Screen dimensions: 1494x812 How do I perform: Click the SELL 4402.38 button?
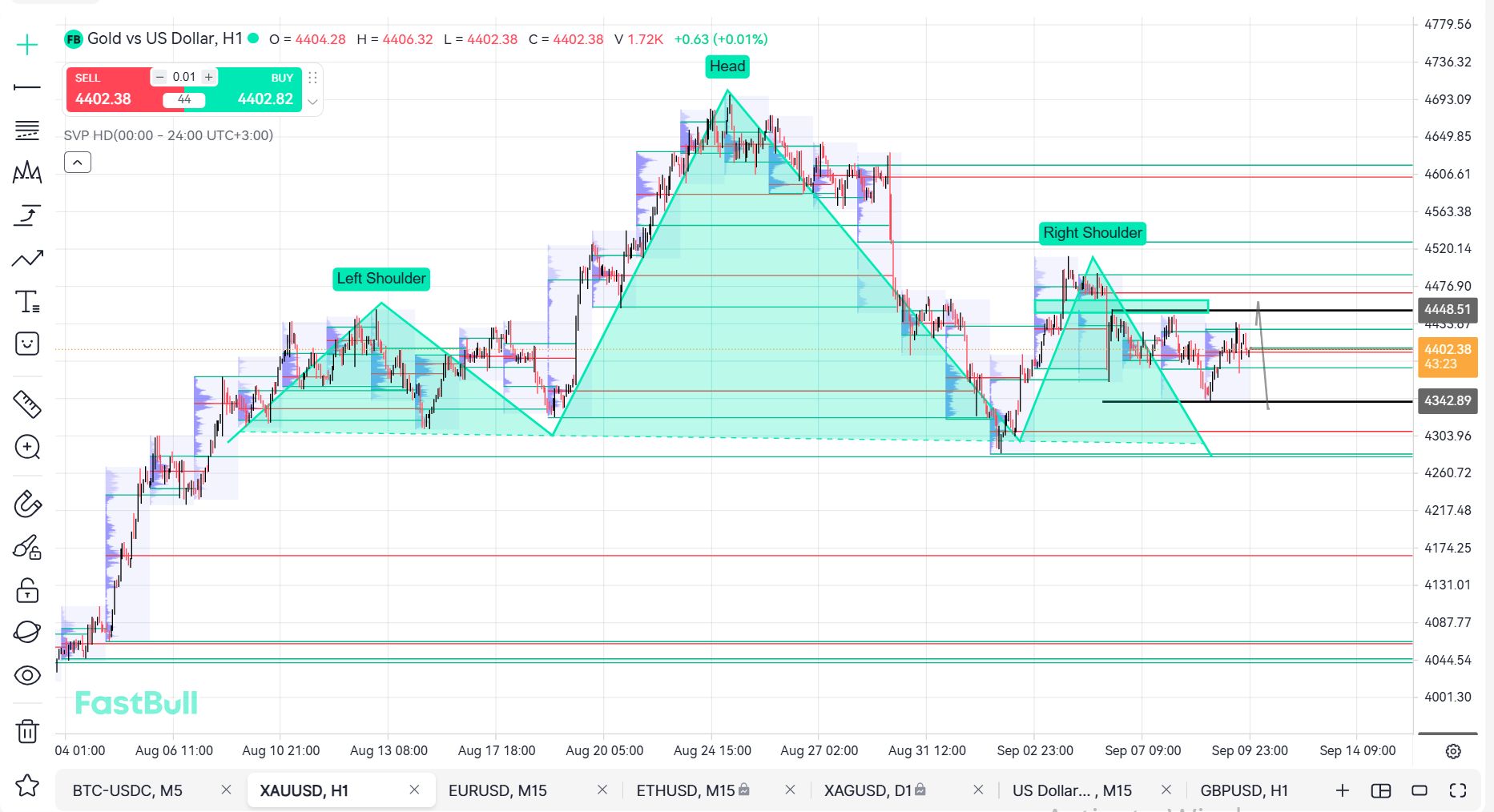pos(108,89)
